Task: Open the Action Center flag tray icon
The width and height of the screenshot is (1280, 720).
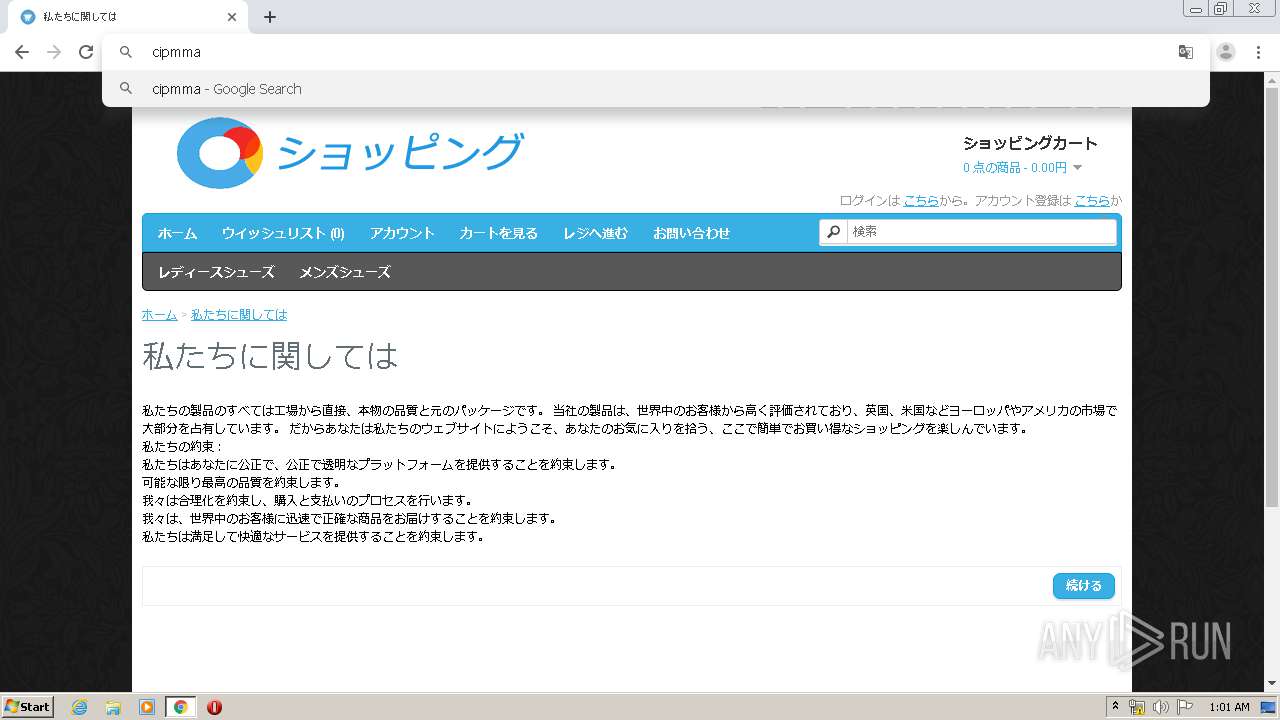Action: pos(1185,707)
